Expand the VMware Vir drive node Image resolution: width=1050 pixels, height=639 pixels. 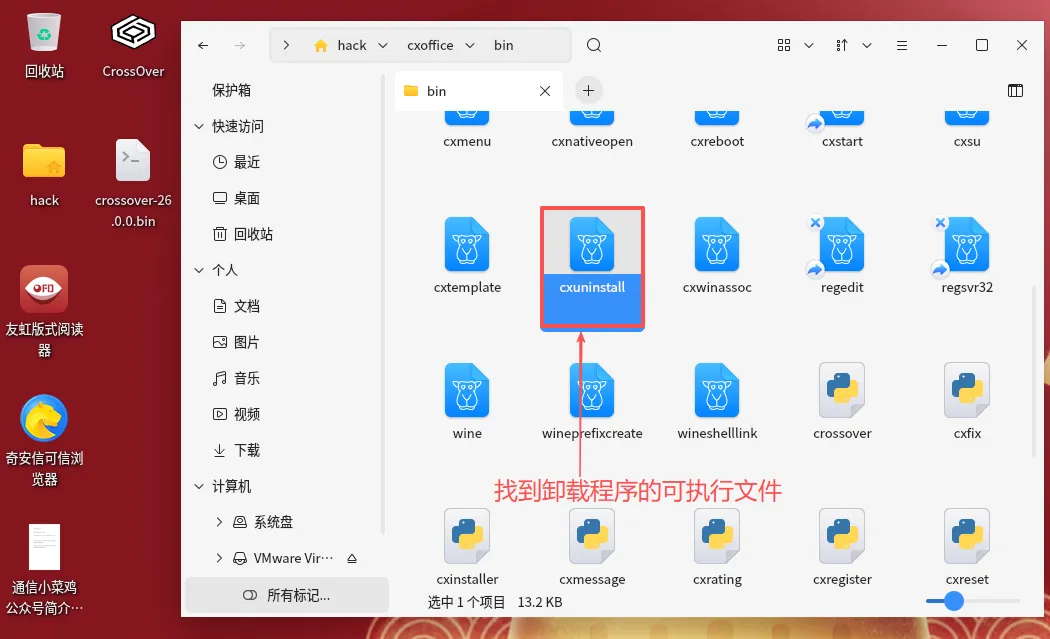tap(219, 558)
